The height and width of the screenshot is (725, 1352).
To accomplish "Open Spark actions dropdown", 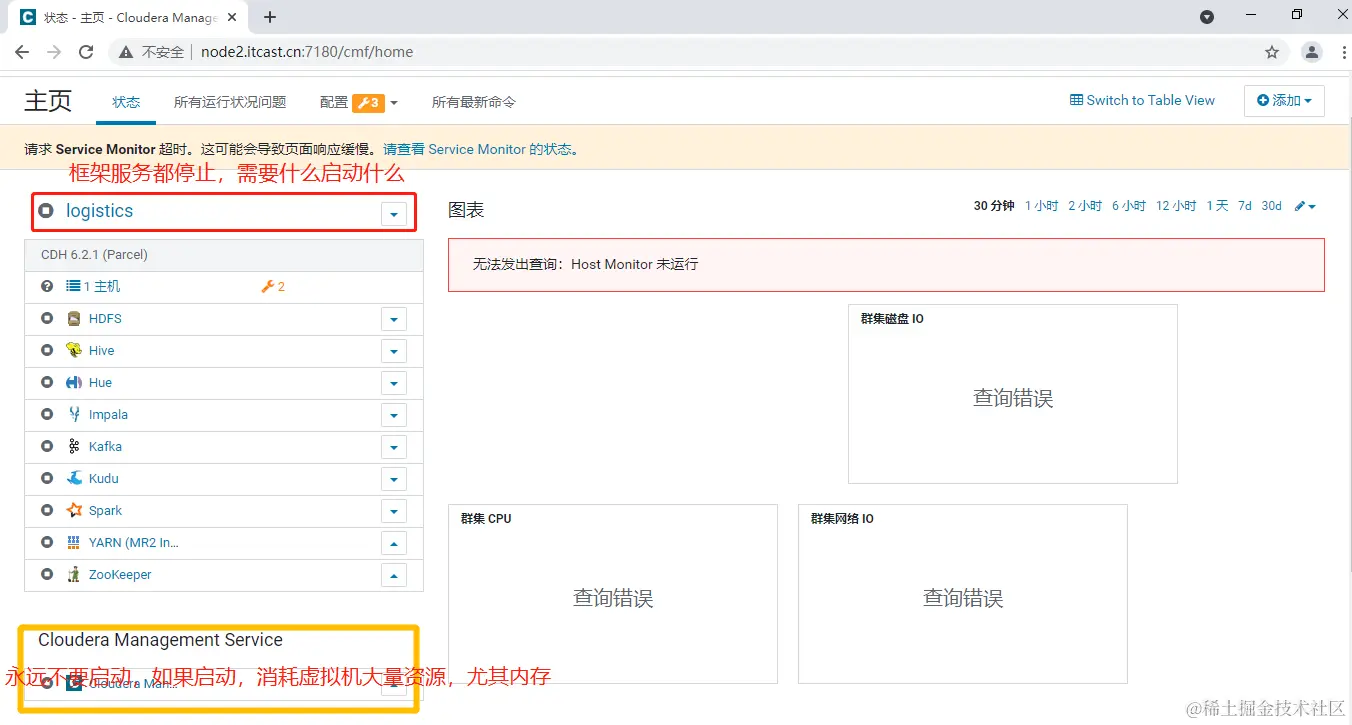I will [x=394, y=512].
